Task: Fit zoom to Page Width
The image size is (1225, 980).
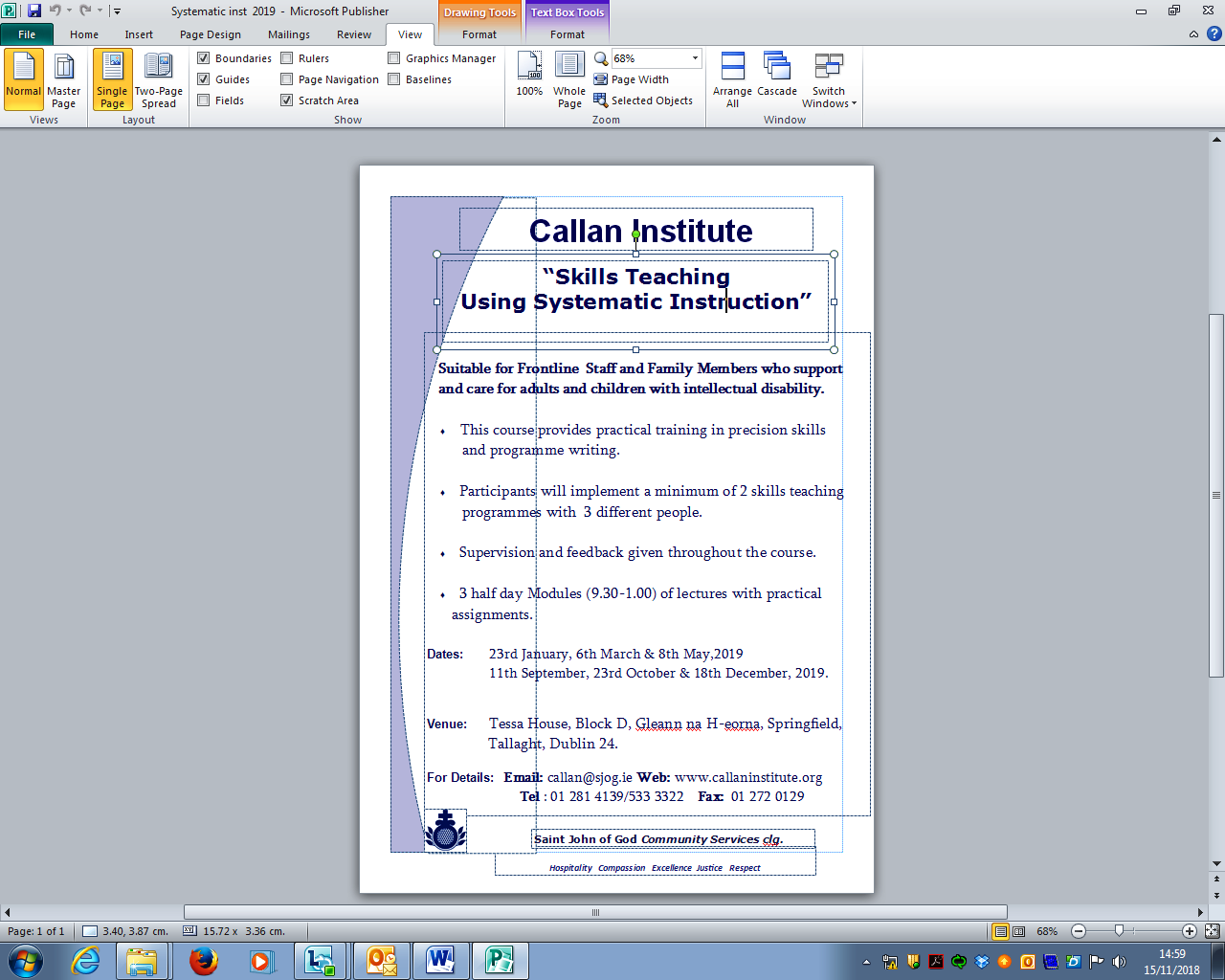Action: coord(632,79)
